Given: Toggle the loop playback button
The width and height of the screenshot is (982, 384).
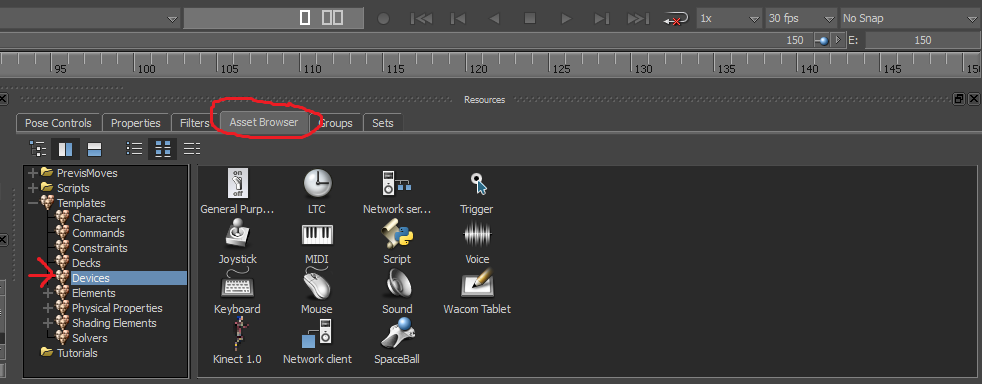Looking at the screenshot, I should pyautogui.click(x=676, y=19).
